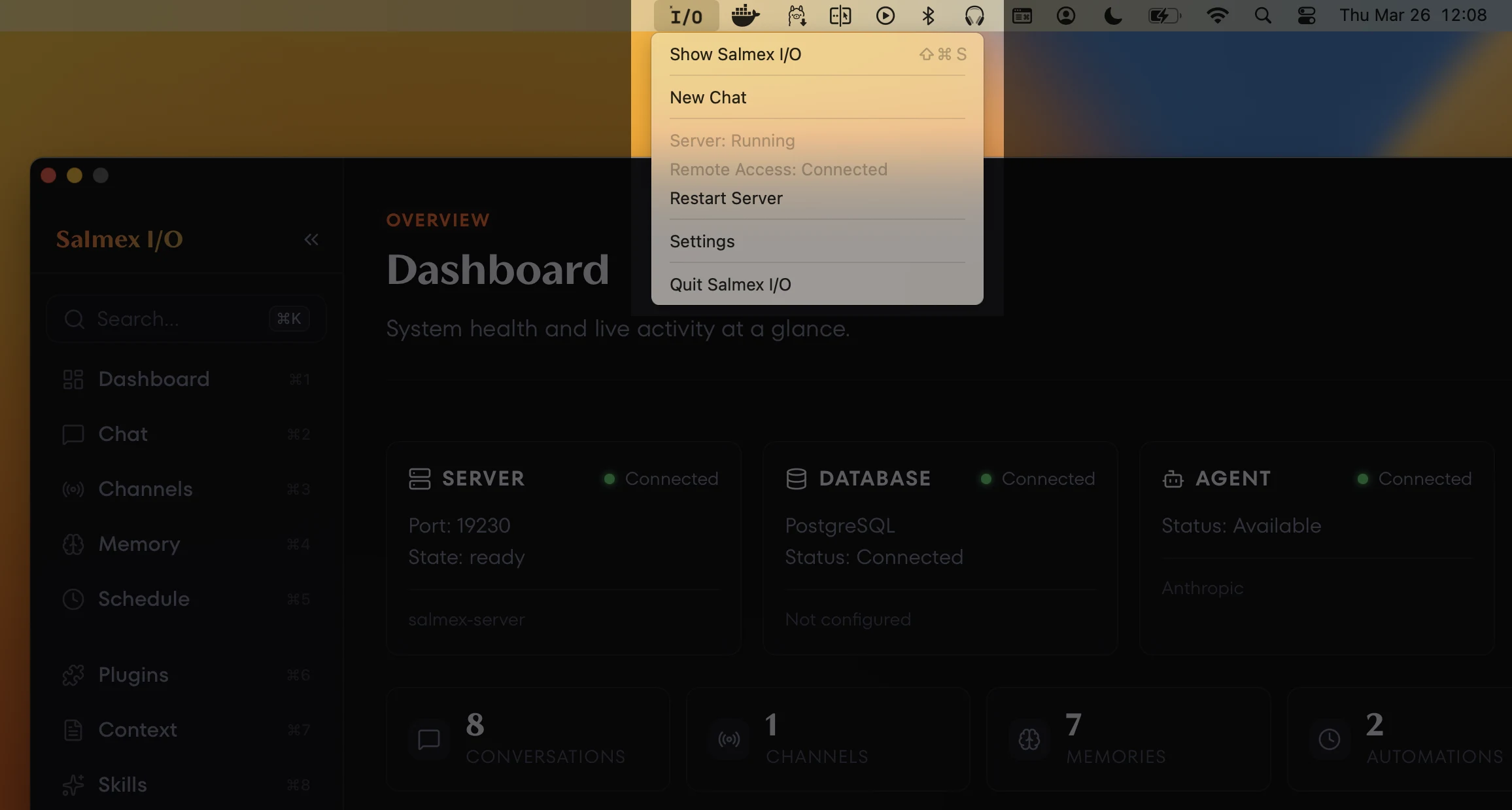Image resolution: width=1512 pixels, height=810 pixels.
Task: Toggle Do Not Disturb moon icon
Action: [1113, 15]
